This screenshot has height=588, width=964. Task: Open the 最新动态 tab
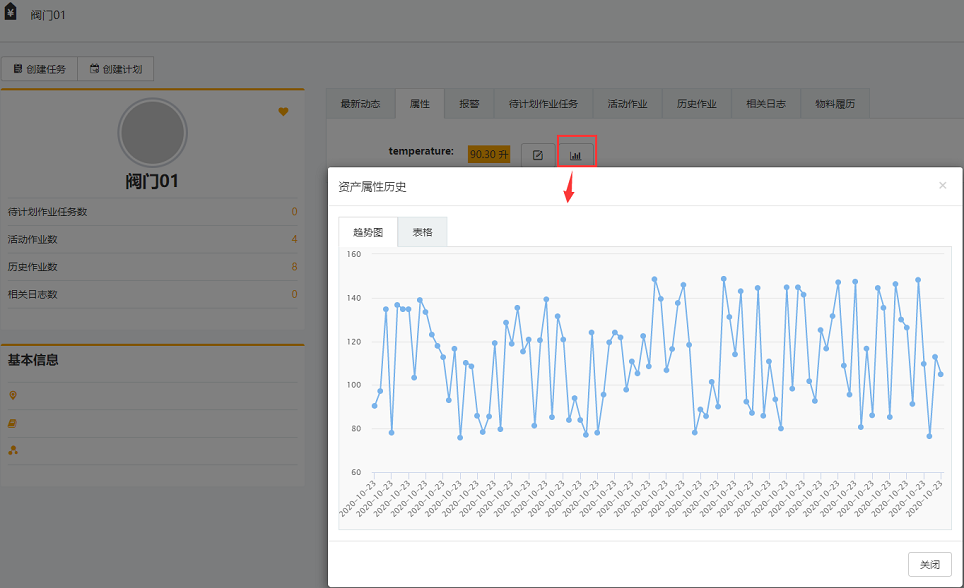click(360, 104)
